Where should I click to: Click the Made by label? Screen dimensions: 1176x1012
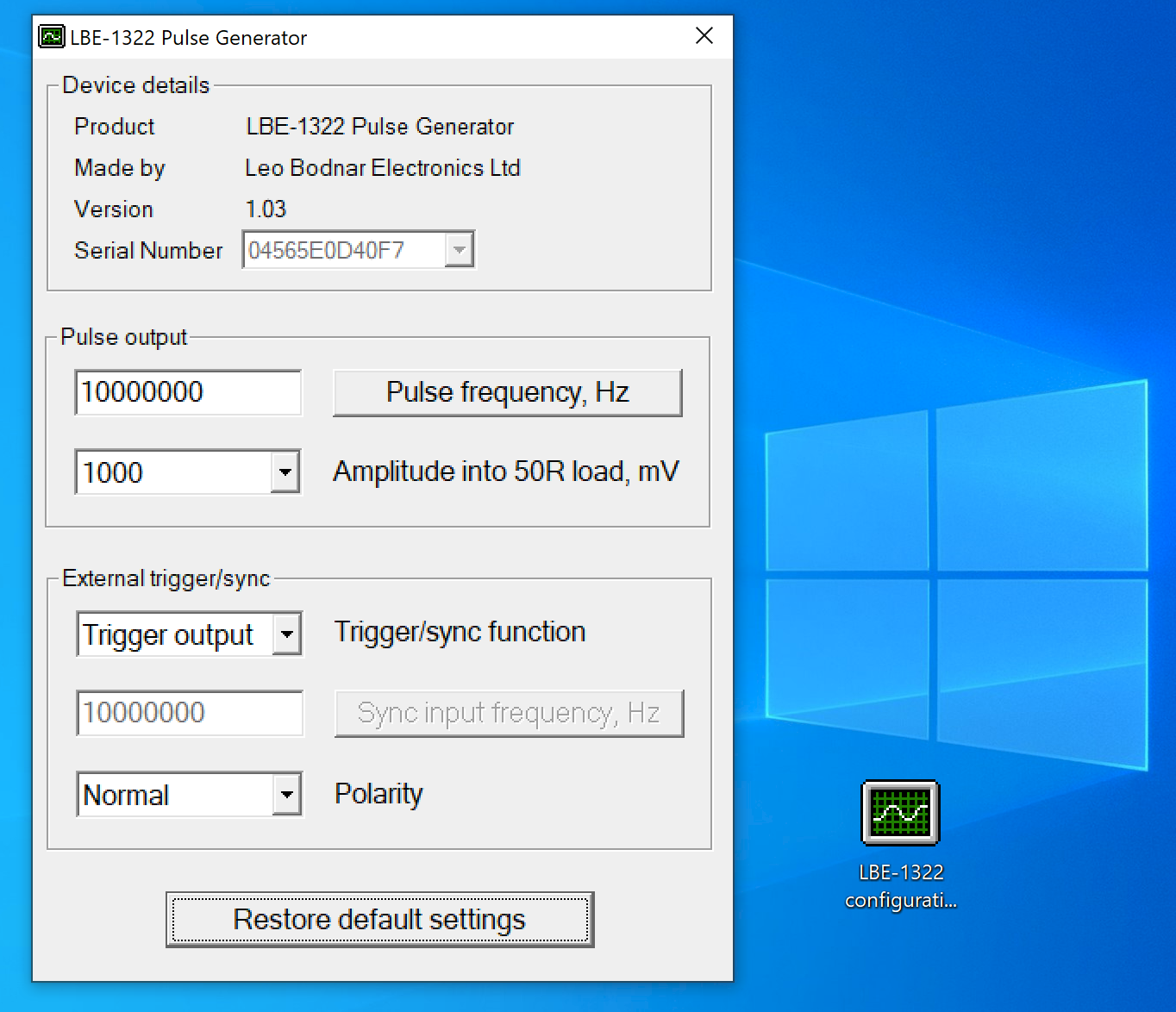coord(120,168)
